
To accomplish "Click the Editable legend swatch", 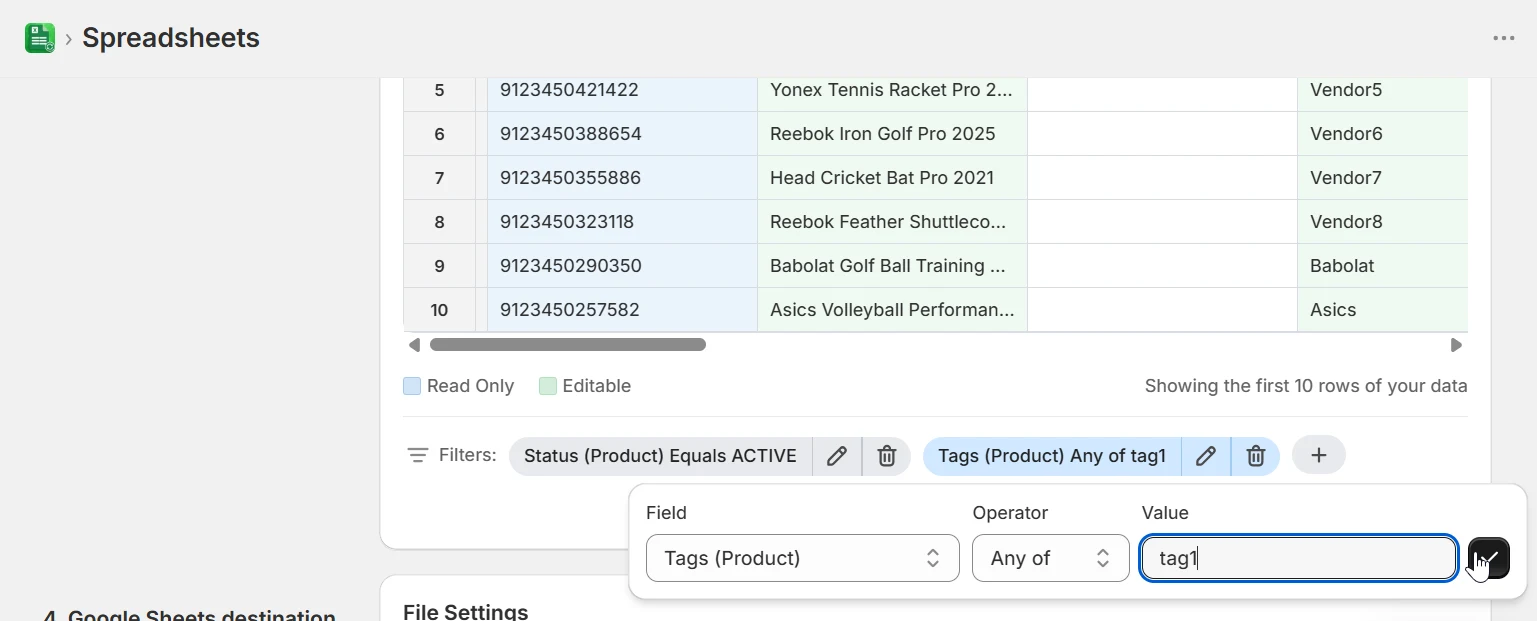I will [x=547, y=386].
